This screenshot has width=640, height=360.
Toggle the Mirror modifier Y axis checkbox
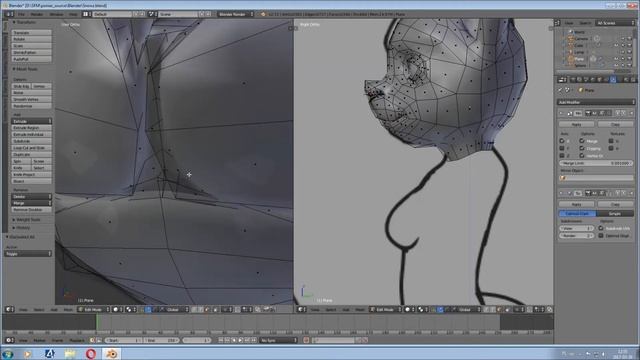click(x=562, y=148)
